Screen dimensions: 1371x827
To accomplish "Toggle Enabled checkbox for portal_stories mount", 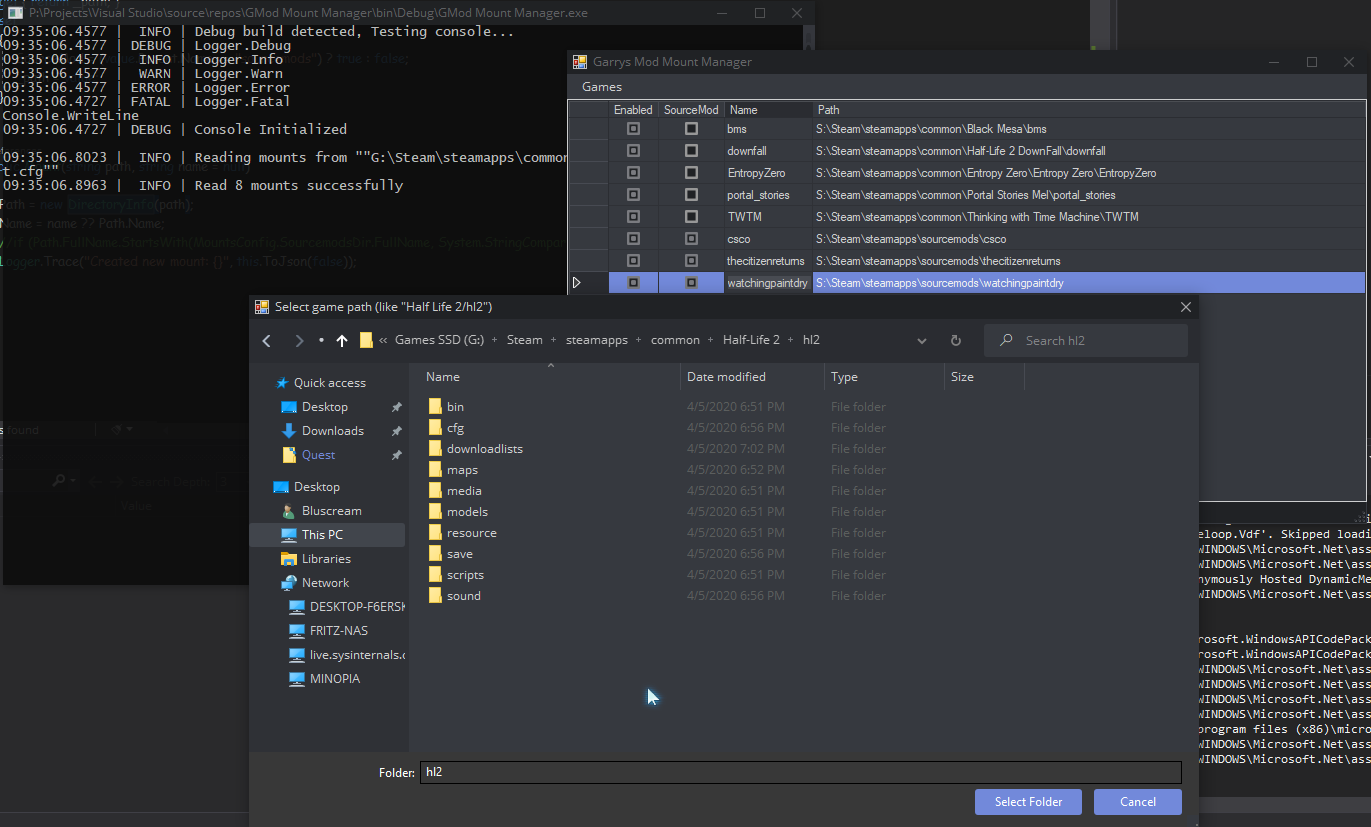I will [x=633, y=195].
